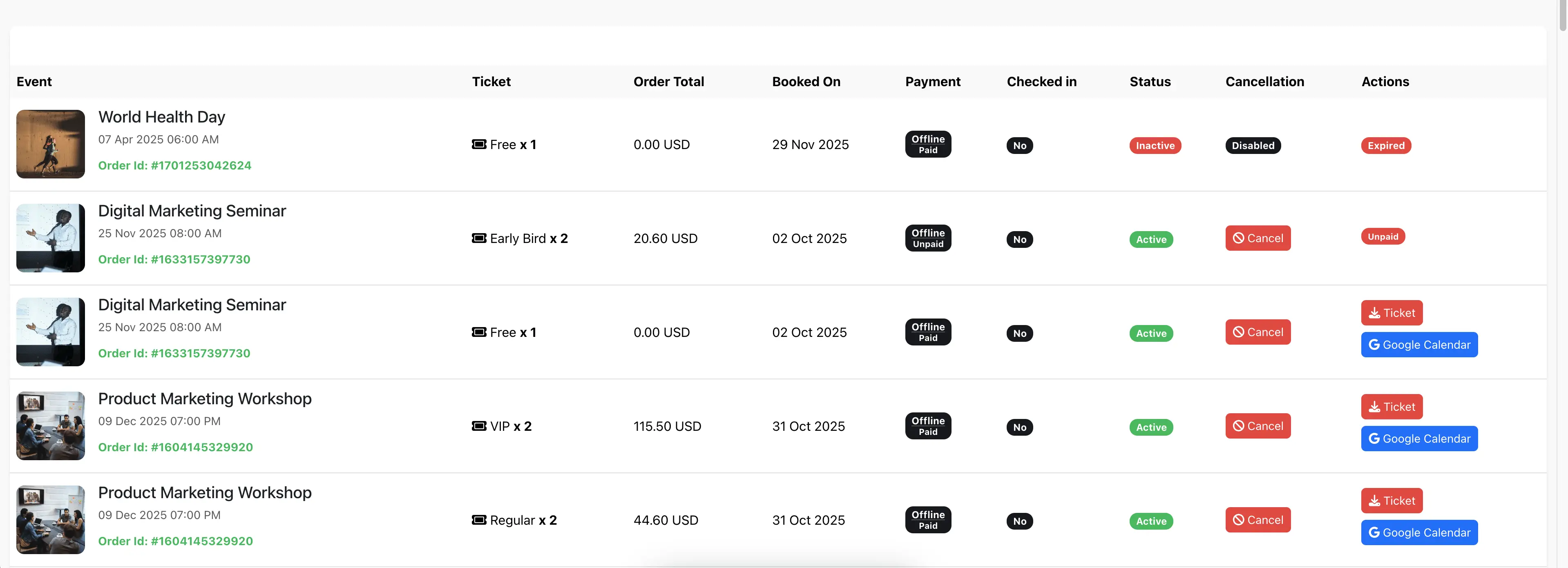1568x568 pixels.
Task: Download the Digital Marketing Seminar free ticket
Action: coord(1392,312)
